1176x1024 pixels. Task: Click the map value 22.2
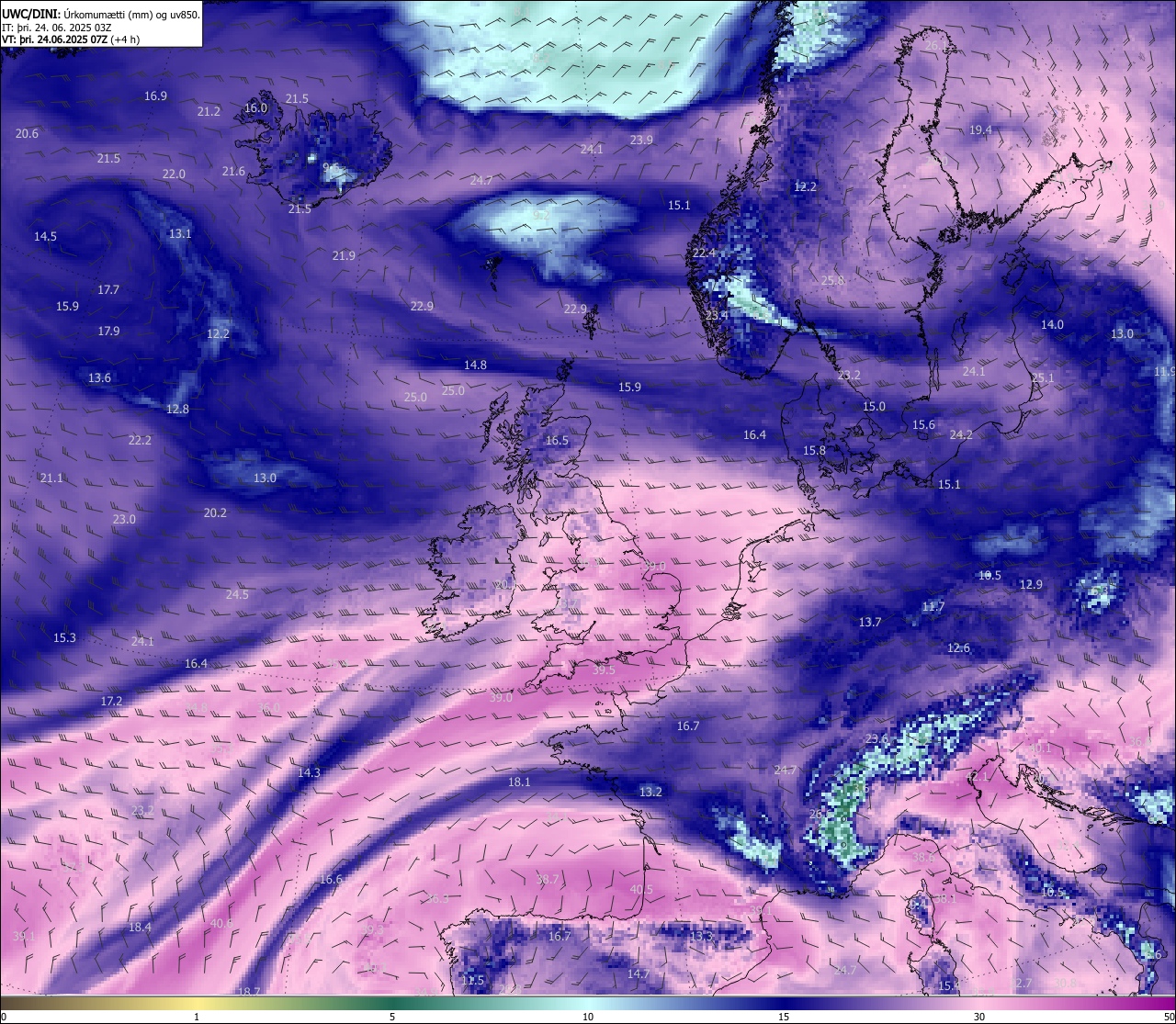(140, 441)
